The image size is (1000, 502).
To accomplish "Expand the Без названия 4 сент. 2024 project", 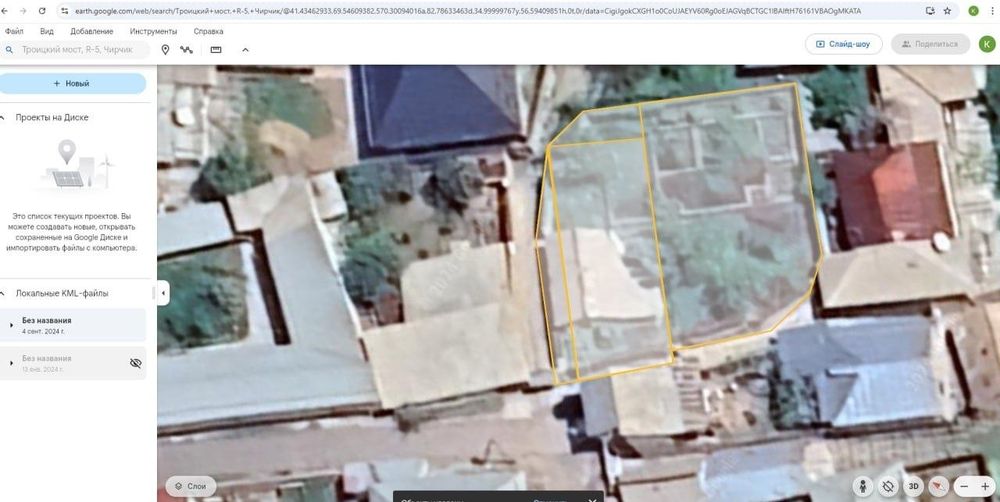I will (11, 325).
